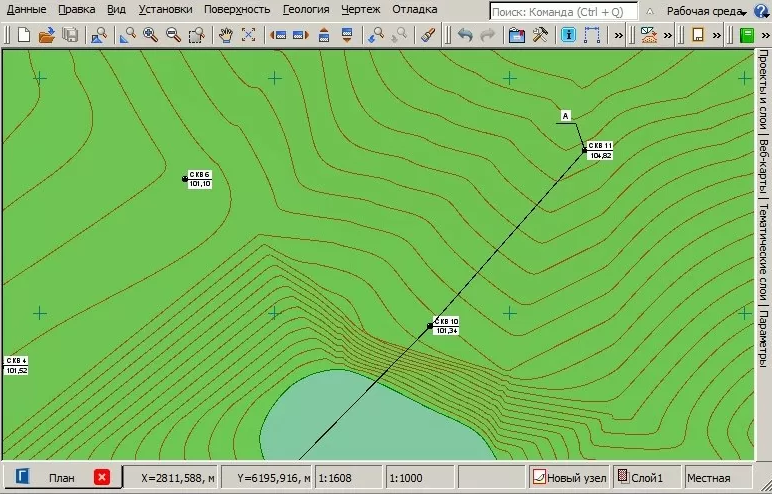Click the green book icon

(x=747, y=34)
